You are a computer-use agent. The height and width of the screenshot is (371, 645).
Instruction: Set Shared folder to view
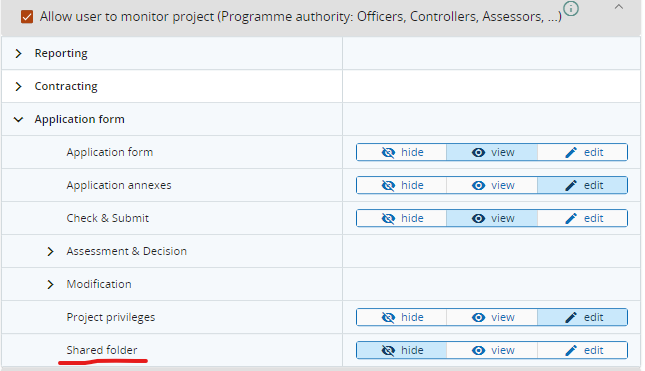pyautogui.click(x=492, y=350)
